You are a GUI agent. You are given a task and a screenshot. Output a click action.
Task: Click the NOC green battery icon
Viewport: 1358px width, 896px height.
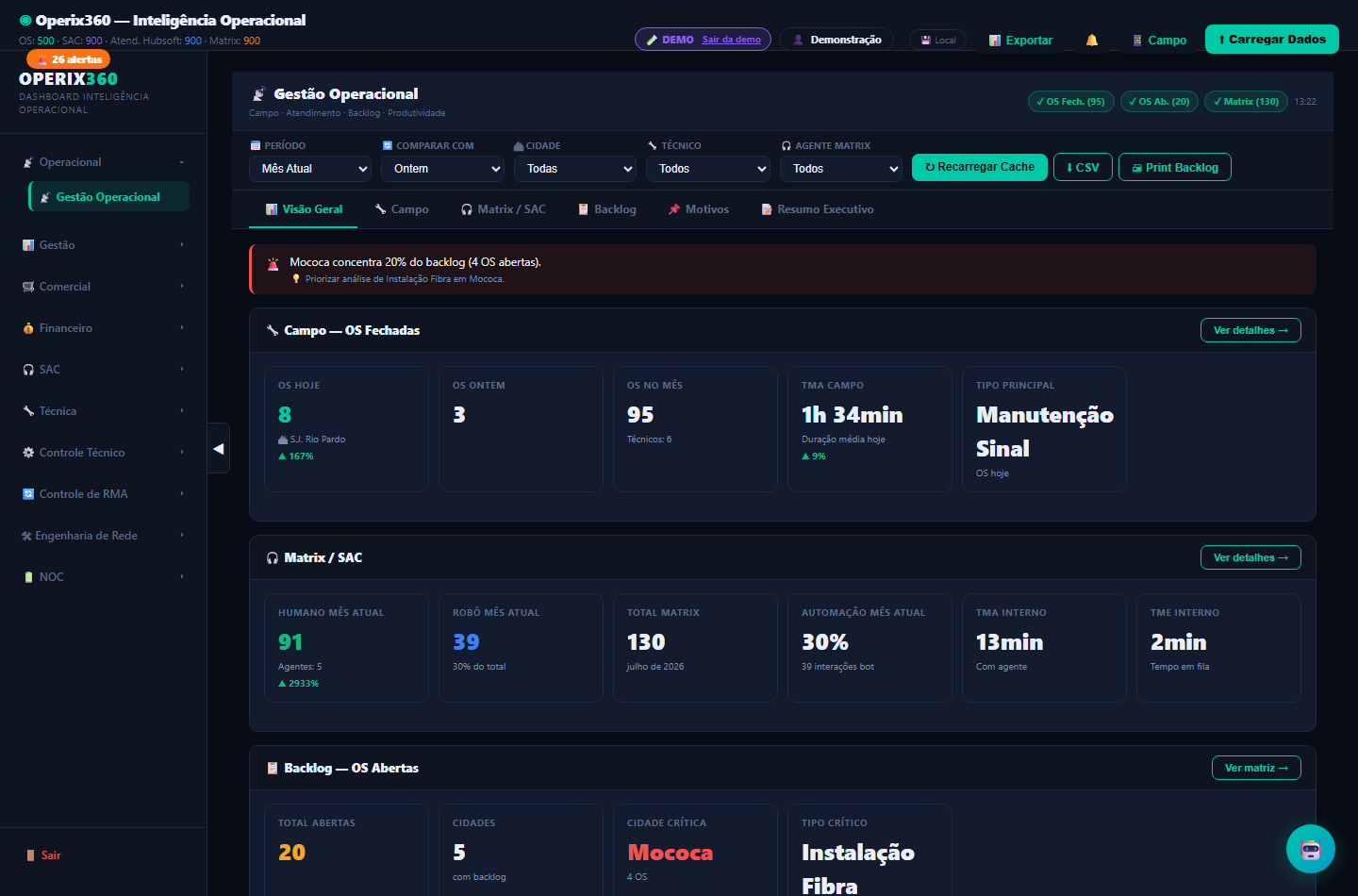click(x=28, y=577)
